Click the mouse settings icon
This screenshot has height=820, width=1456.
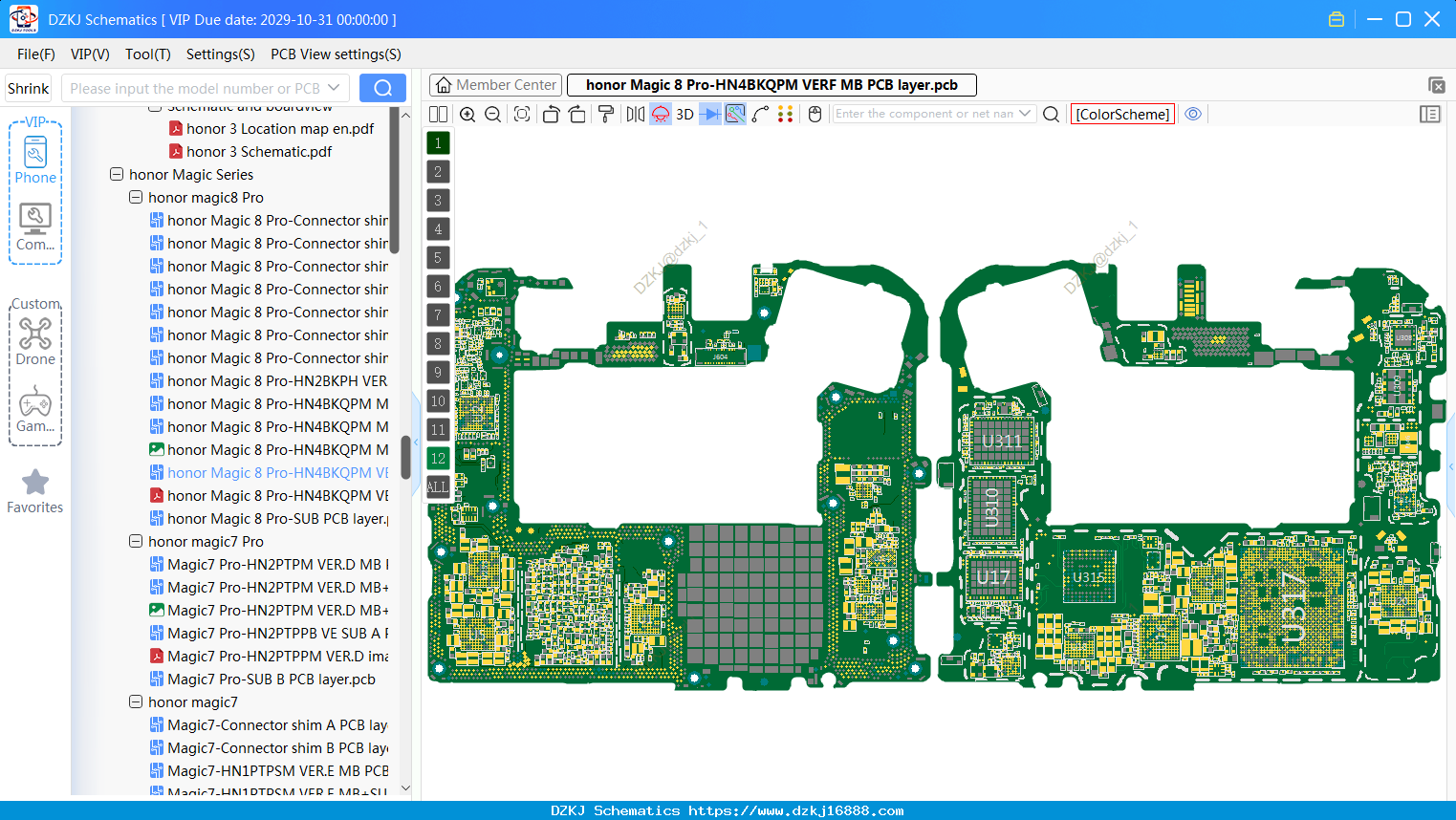(815, 114)
